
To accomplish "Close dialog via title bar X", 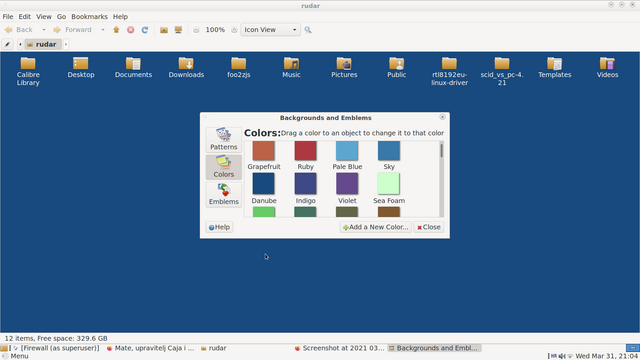I will [442, 117].
